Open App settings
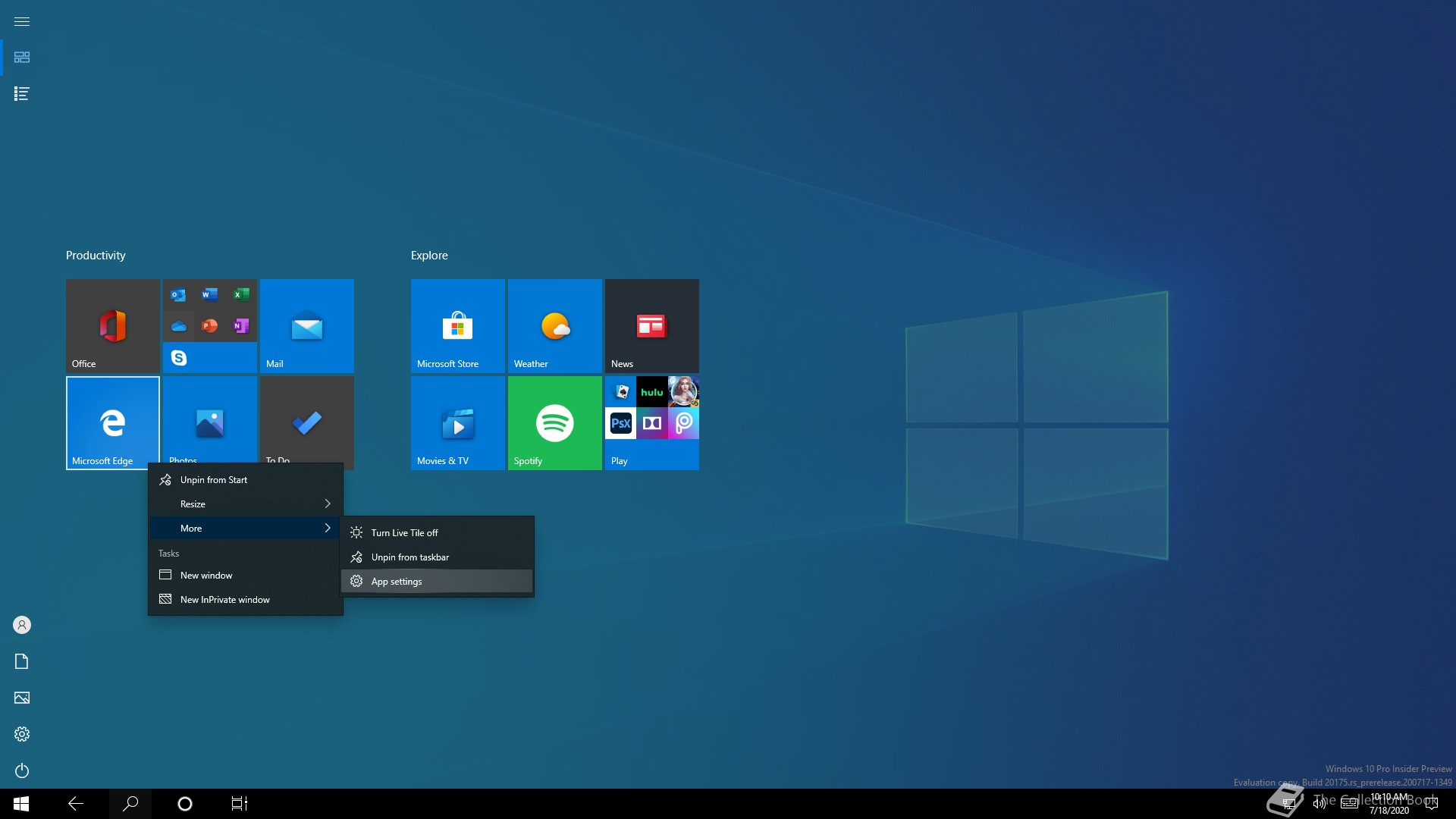 [x=437, y=582]
